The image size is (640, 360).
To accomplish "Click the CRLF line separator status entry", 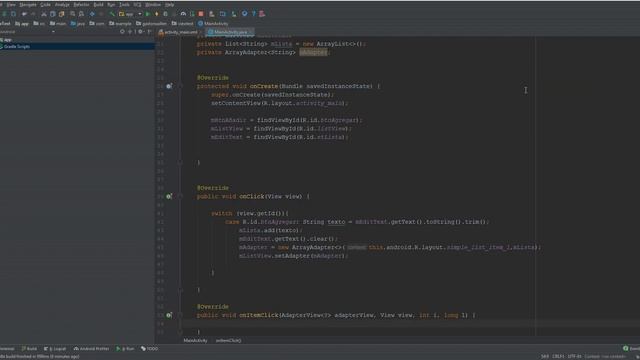I will coord(558,356).
